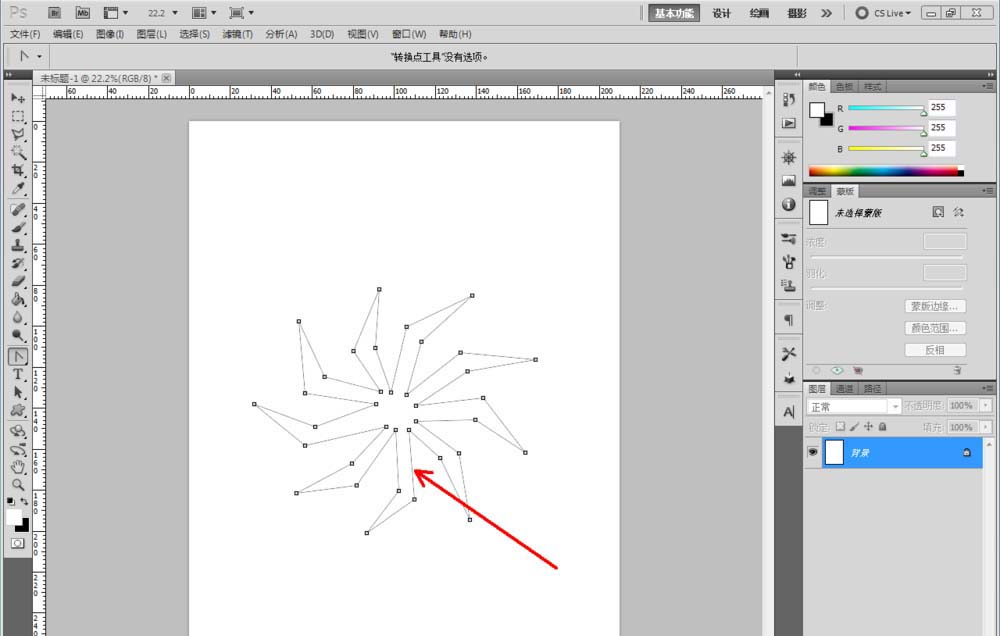
Task: Open the Info panel icon
Action: (x=789, y=204)
